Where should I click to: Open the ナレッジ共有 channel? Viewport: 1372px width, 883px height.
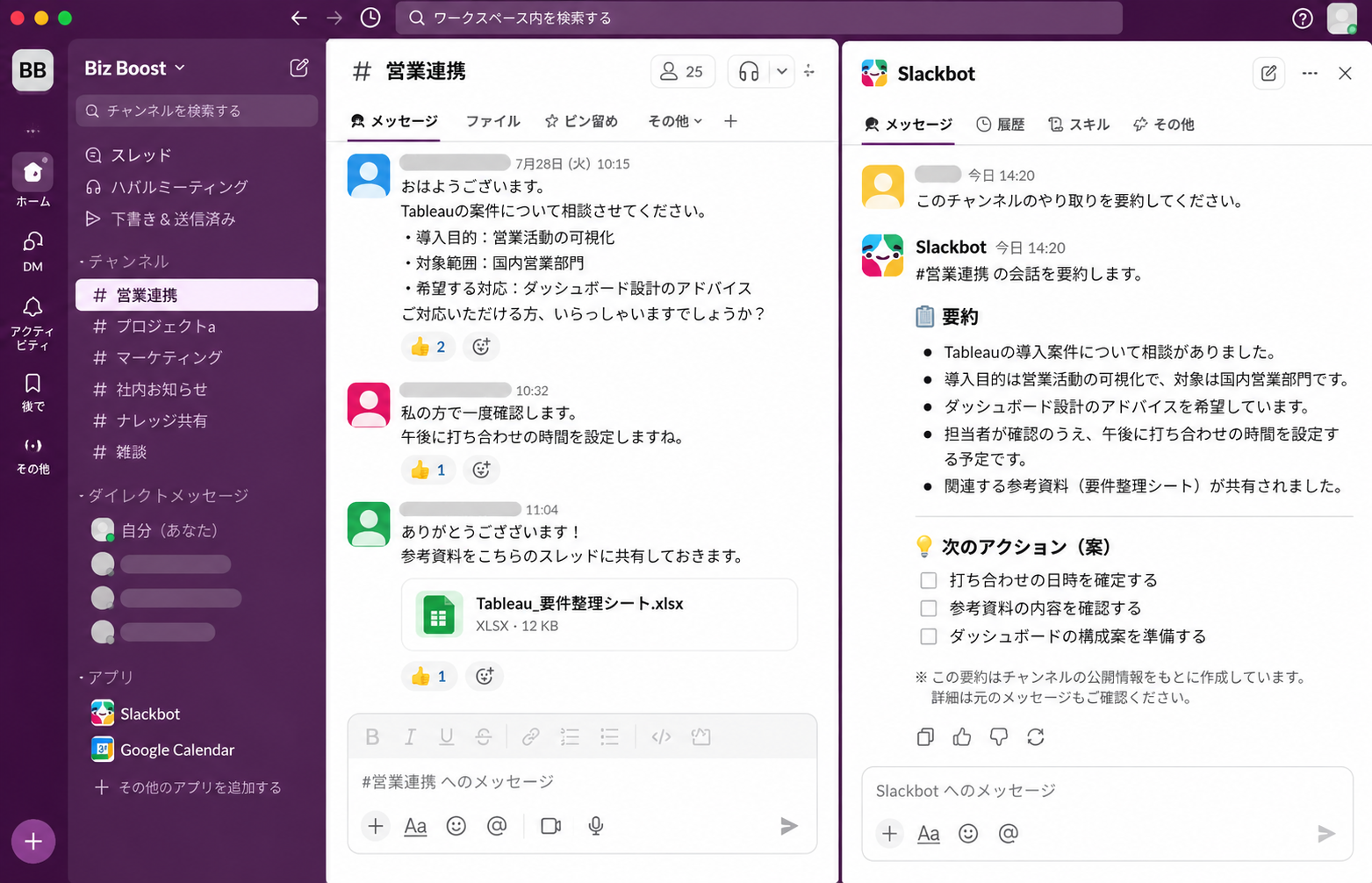(x=197, y=421)
